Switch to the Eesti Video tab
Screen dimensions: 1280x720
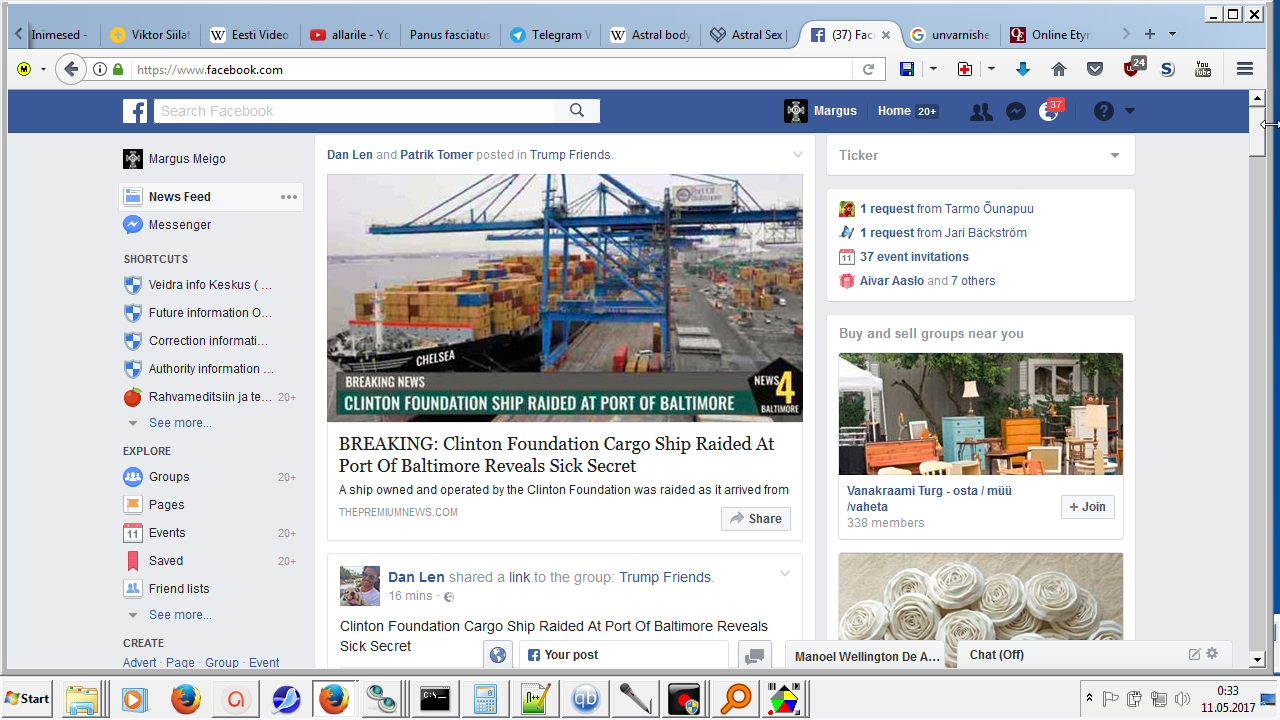point(251,35)
